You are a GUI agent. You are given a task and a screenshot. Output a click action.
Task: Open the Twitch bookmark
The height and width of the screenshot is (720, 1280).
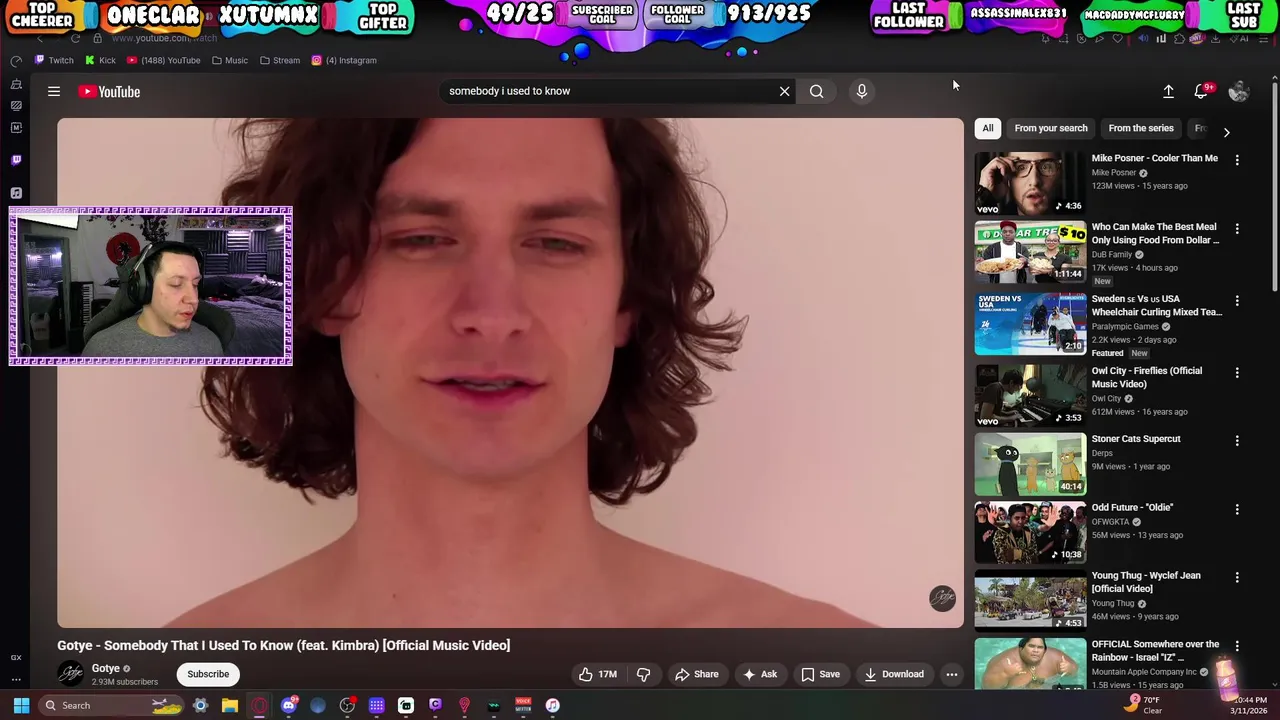coord(54,60)
